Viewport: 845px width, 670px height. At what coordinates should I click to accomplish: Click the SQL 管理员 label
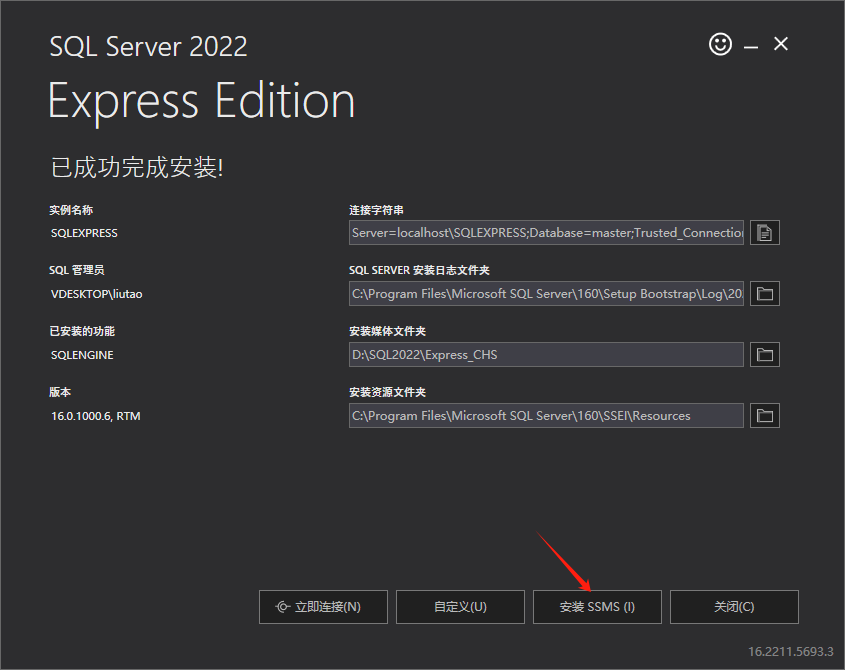click(x=77, y=271)
